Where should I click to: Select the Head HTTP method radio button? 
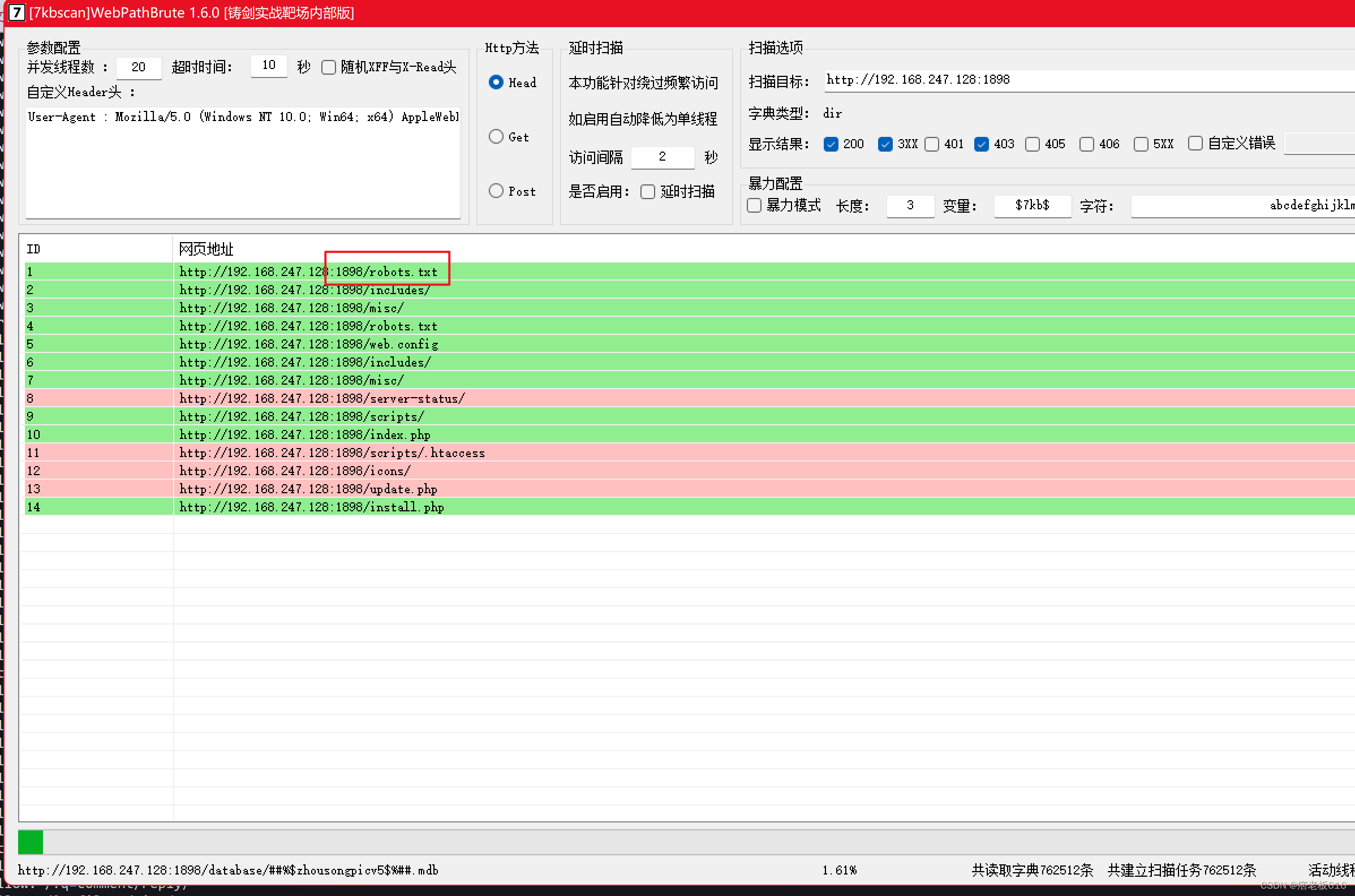496,82
